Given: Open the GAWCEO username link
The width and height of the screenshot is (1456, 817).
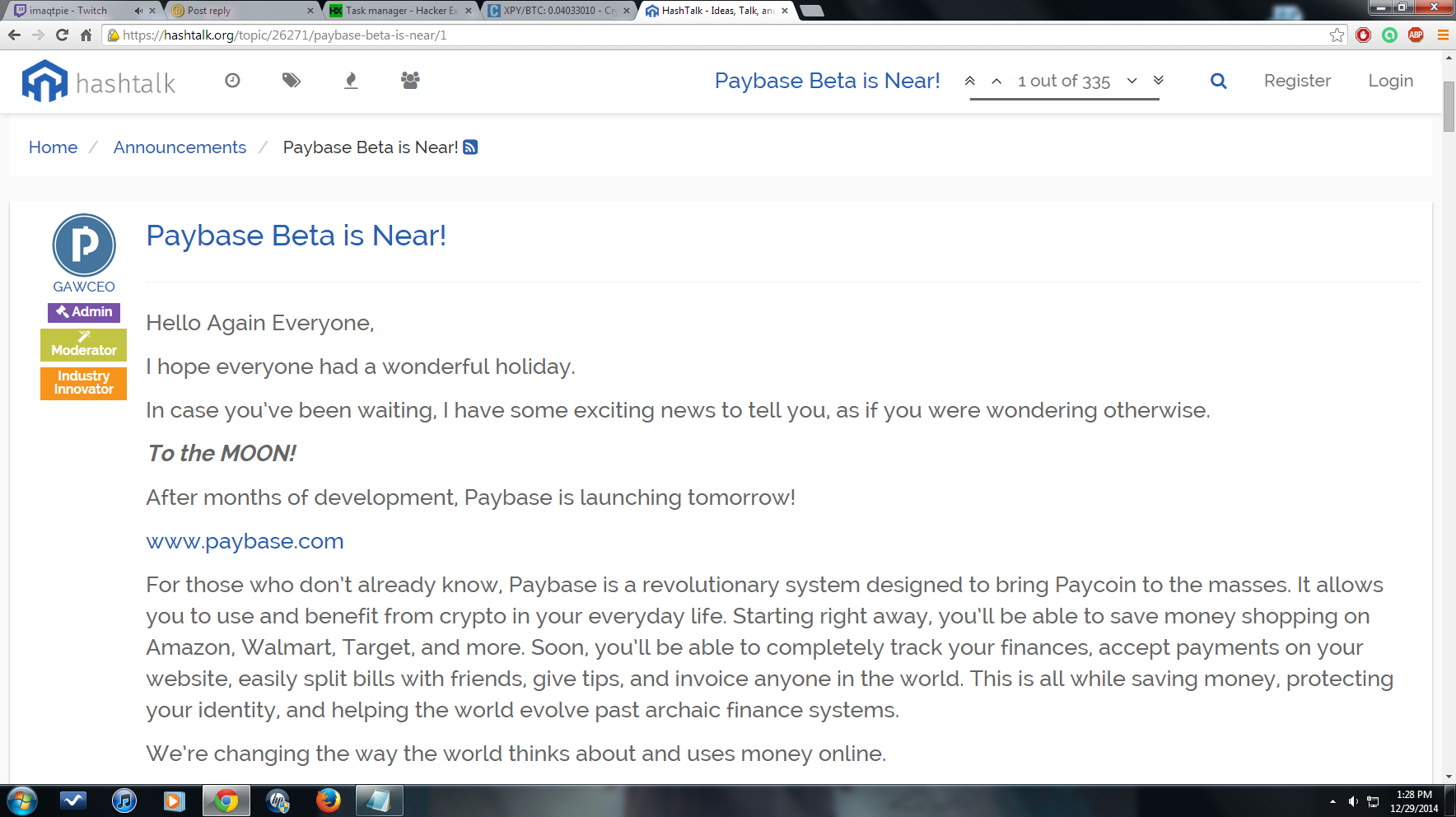Looking at the screenshot, I should (84, 287).
